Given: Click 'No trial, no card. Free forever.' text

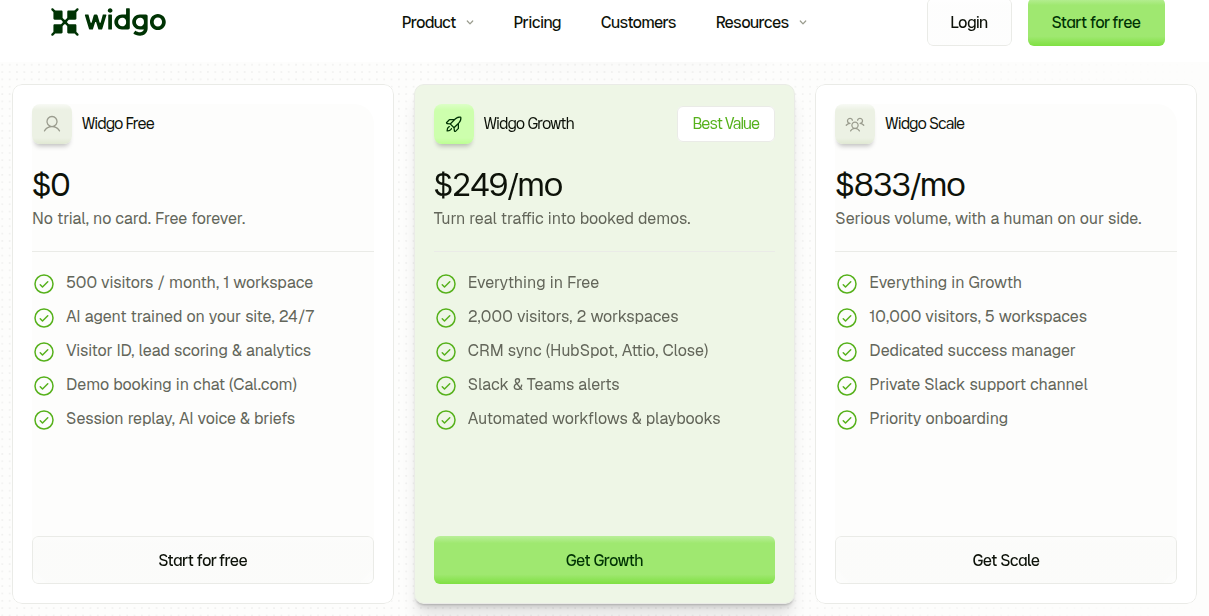Looking at the screenshot, I should pyautogui.click(x=139, y=218).
